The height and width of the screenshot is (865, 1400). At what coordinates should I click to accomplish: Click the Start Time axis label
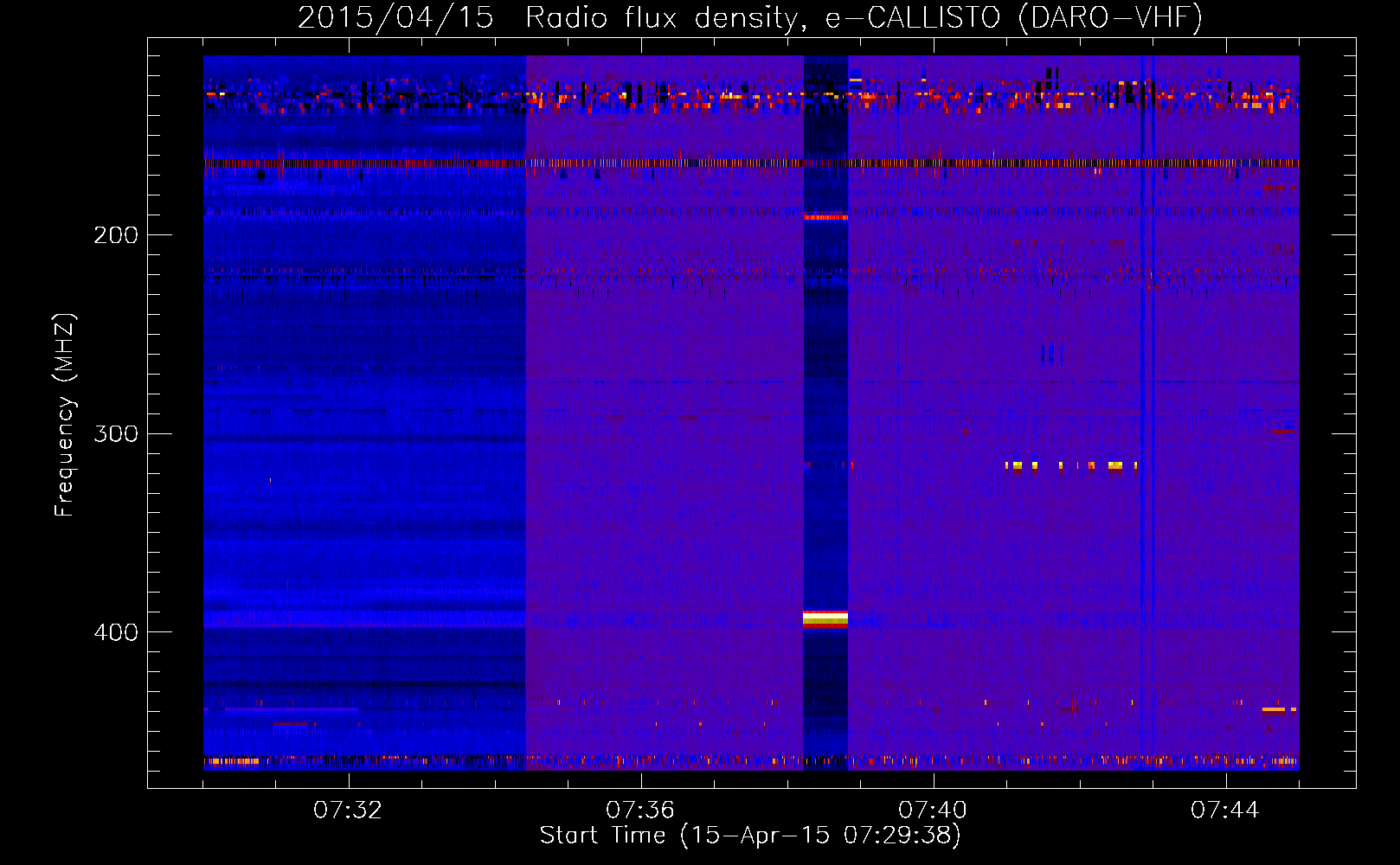coord(750,836)
